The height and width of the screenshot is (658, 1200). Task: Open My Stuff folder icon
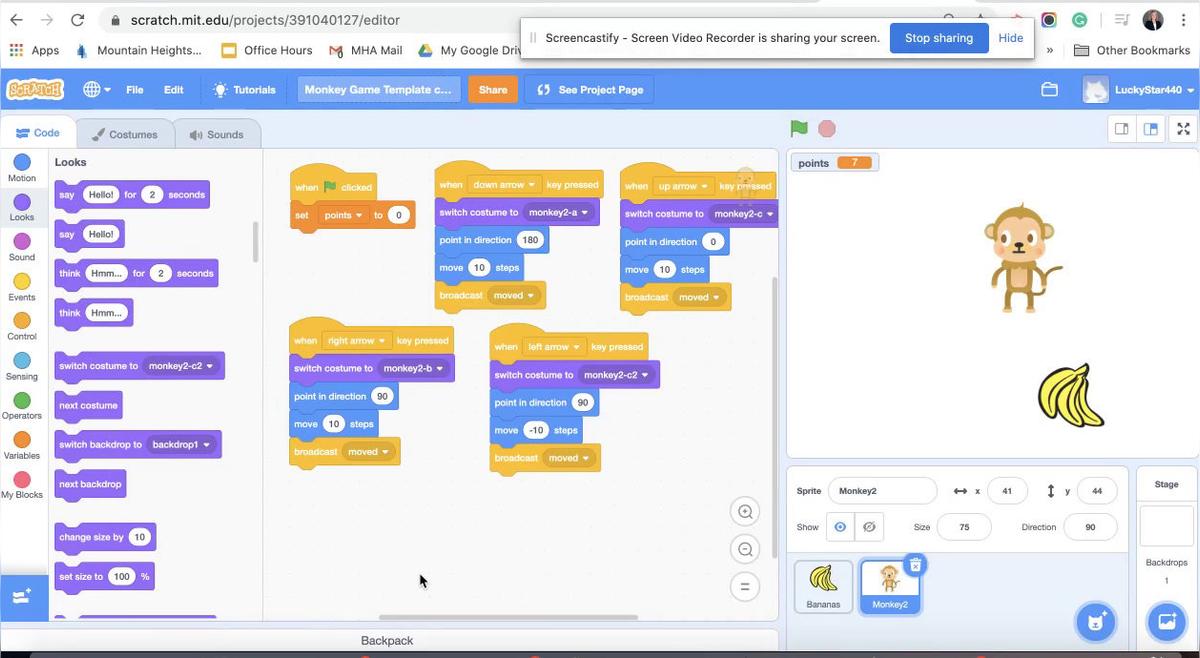click(1049, 89)
